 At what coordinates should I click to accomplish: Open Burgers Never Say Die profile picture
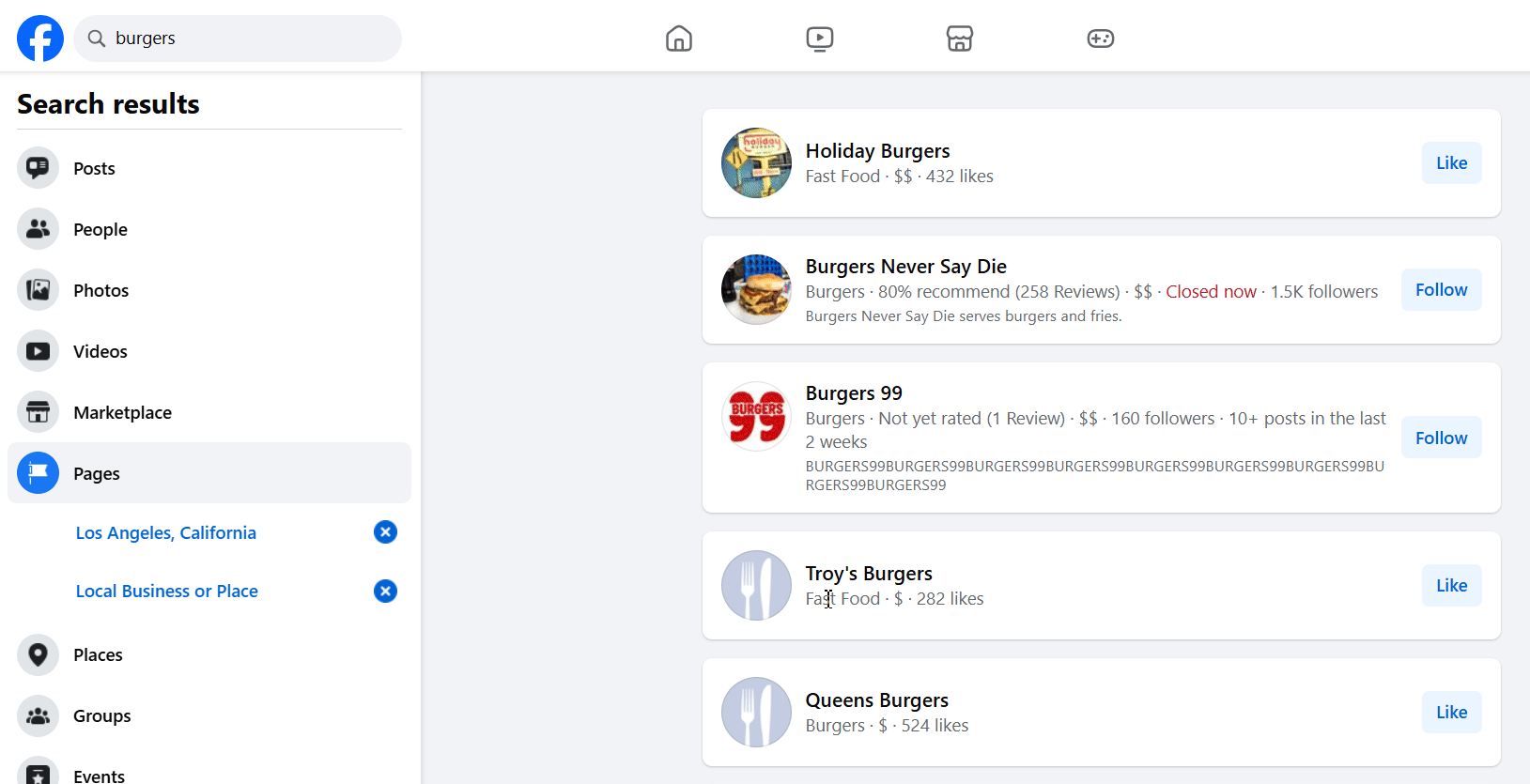click(x=756, y=289)
